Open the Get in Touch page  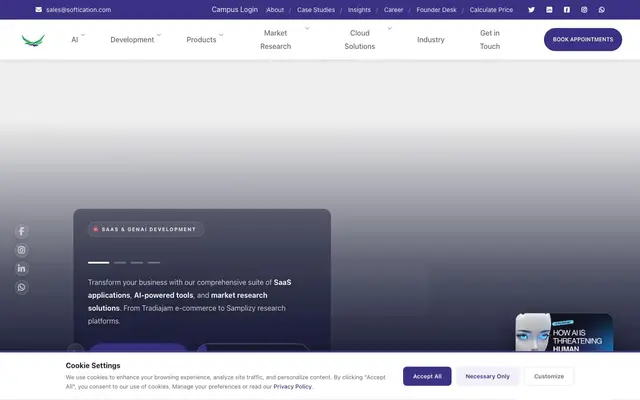point(490,40)
